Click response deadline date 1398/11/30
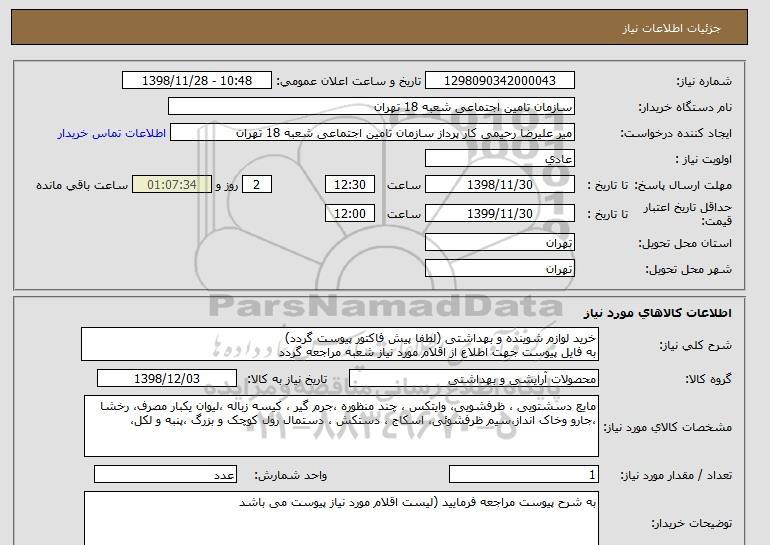The height and width of the screenshot is (545, 770). (499, 185)
